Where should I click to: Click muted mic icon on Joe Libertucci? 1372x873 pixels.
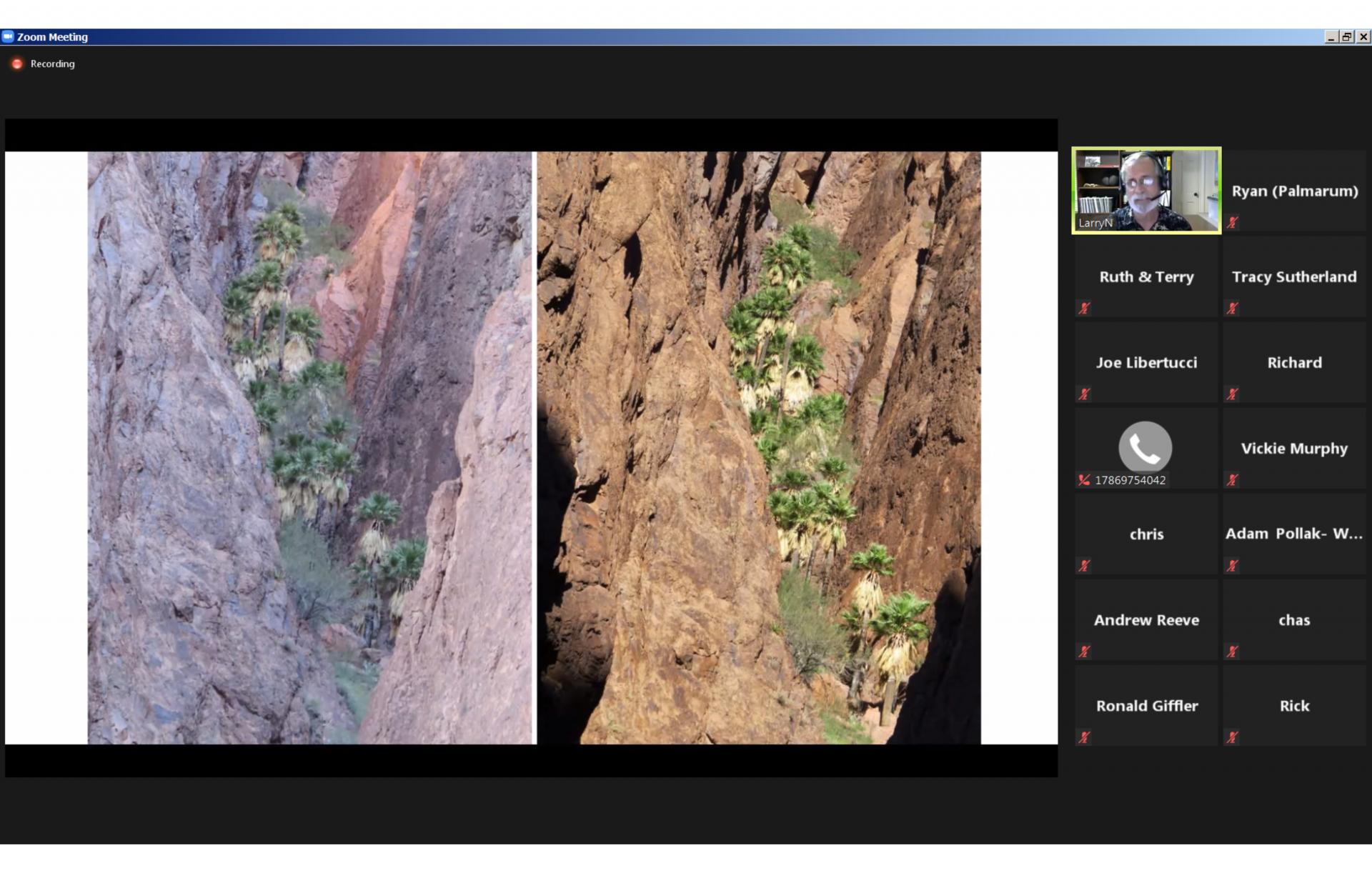[x=1084, y=394]
